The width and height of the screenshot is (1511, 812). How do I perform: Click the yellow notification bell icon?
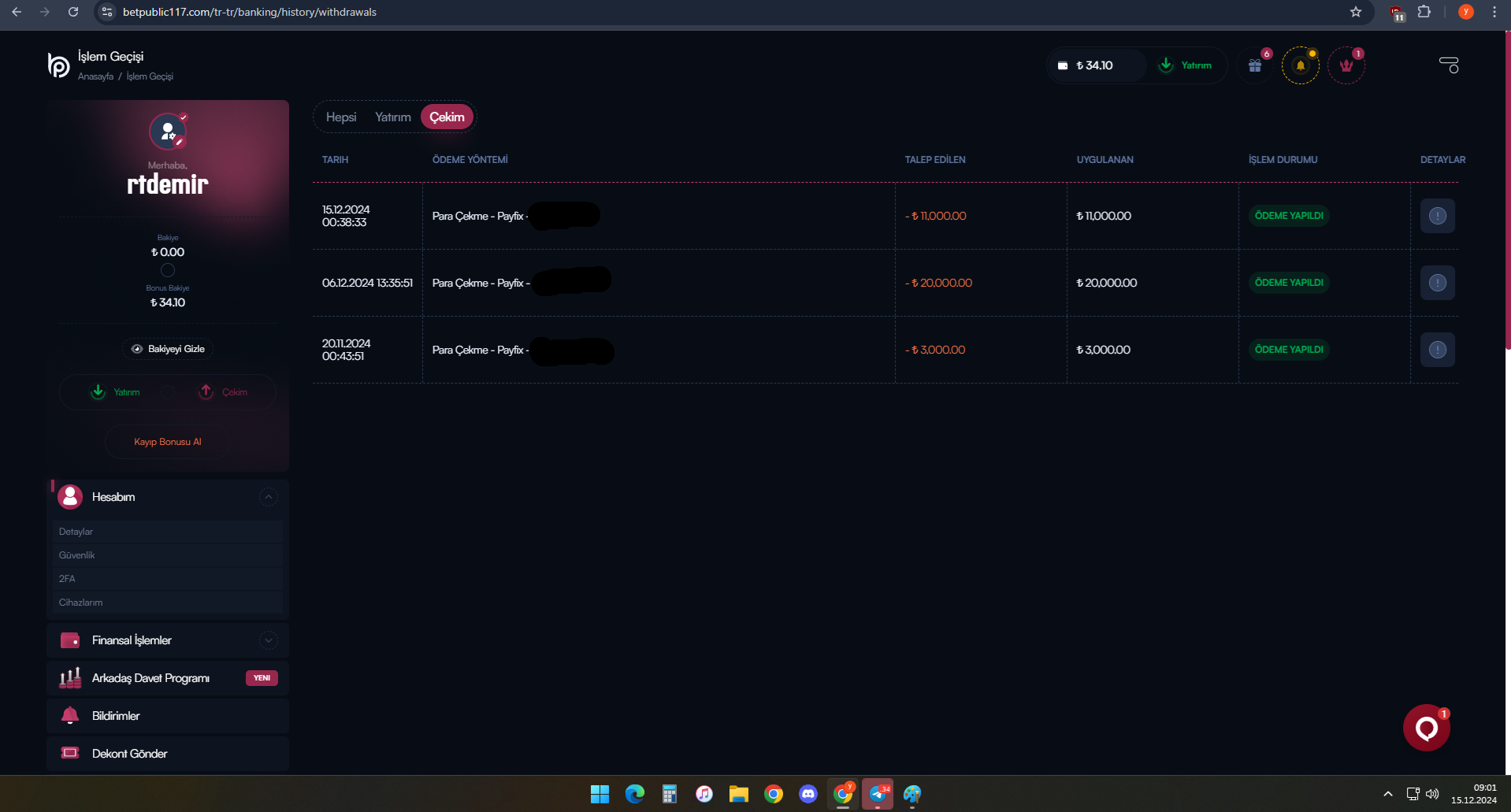[x=1301, y=65]
